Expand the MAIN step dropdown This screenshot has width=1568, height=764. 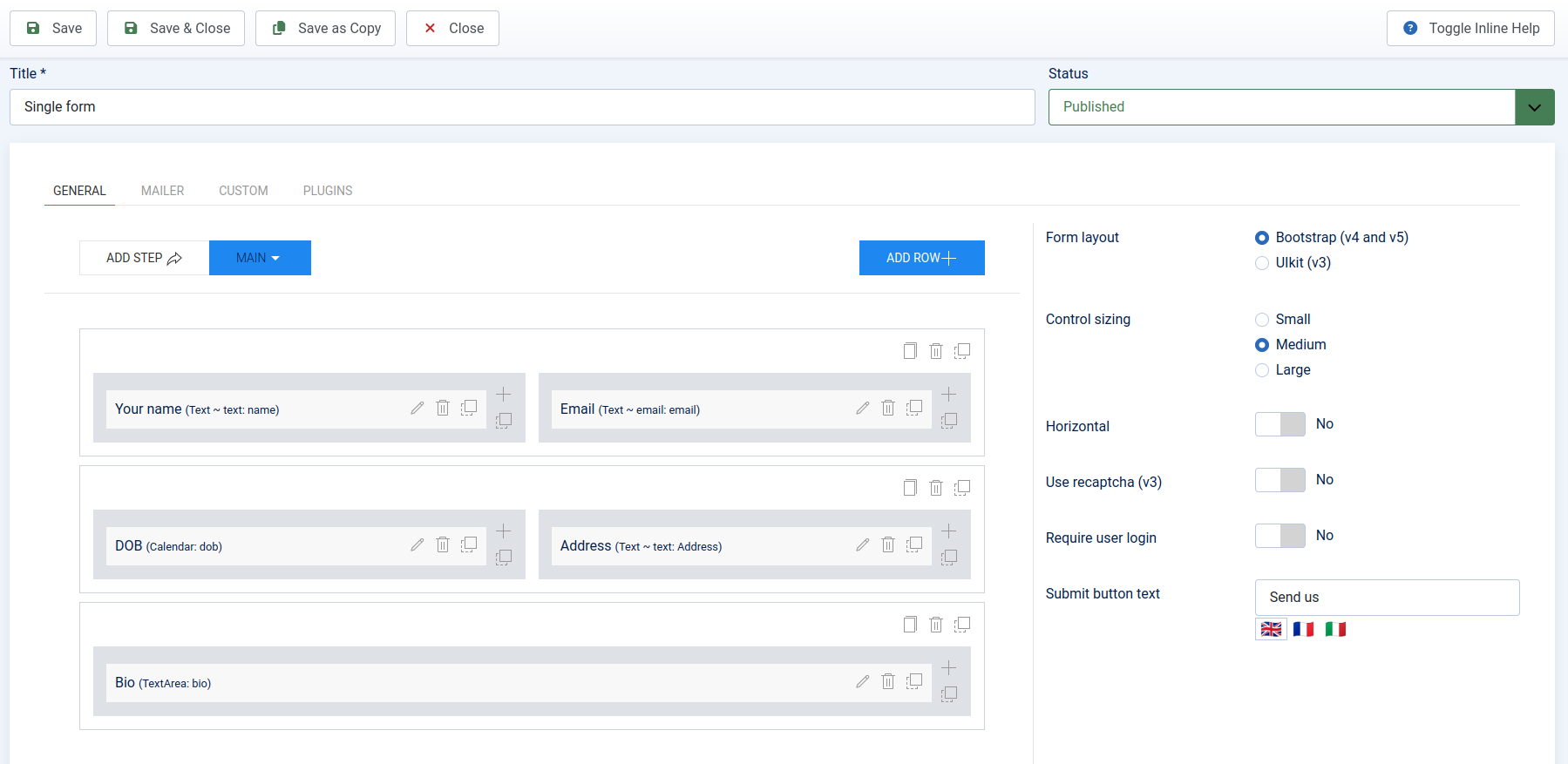coord(260,258)
